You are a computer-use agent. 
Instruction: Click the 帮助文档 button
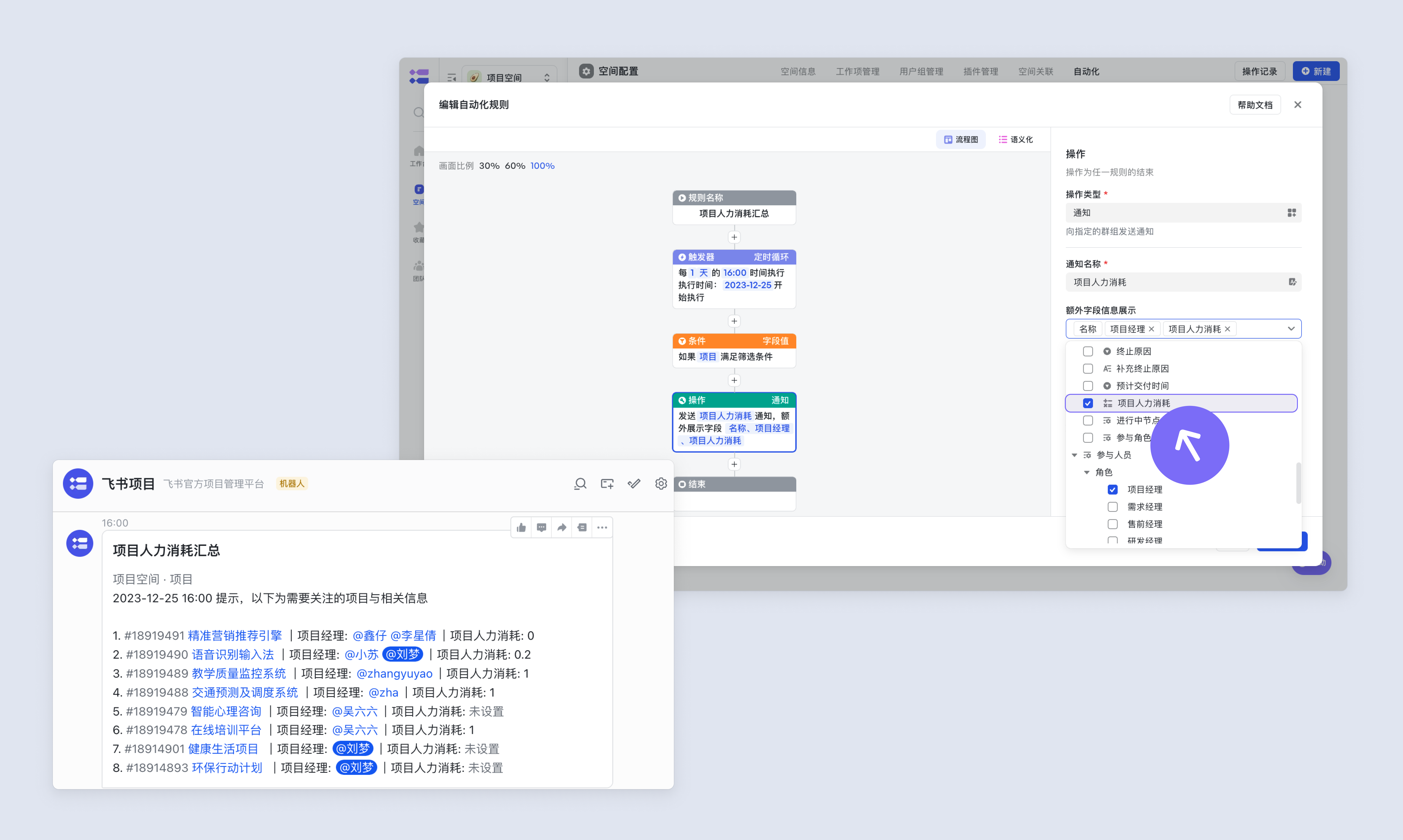click(x=1255, y=105)
